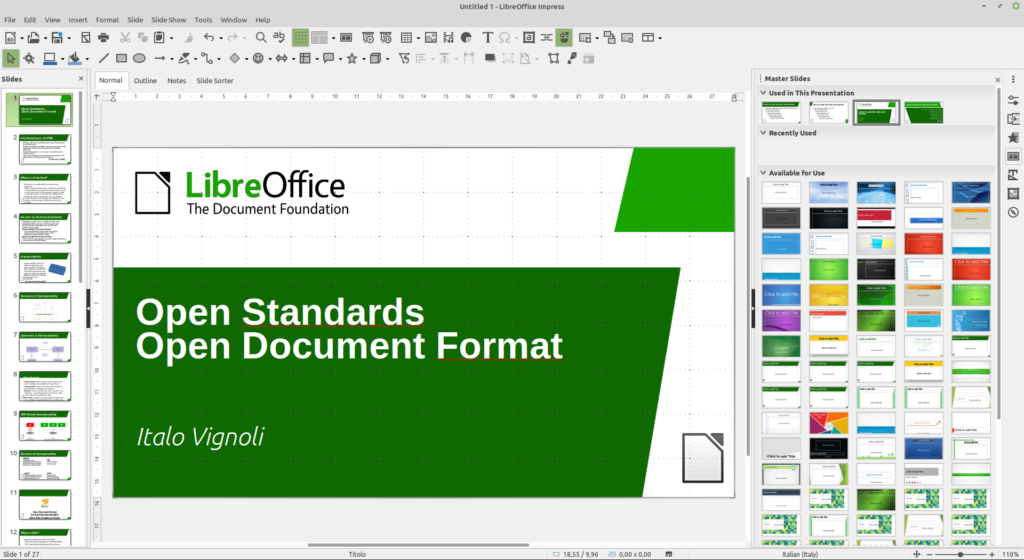The height and width of the screenshot is (560, 1024).
Task: Click the Line Color swatch button
Action: pos(50,59)
